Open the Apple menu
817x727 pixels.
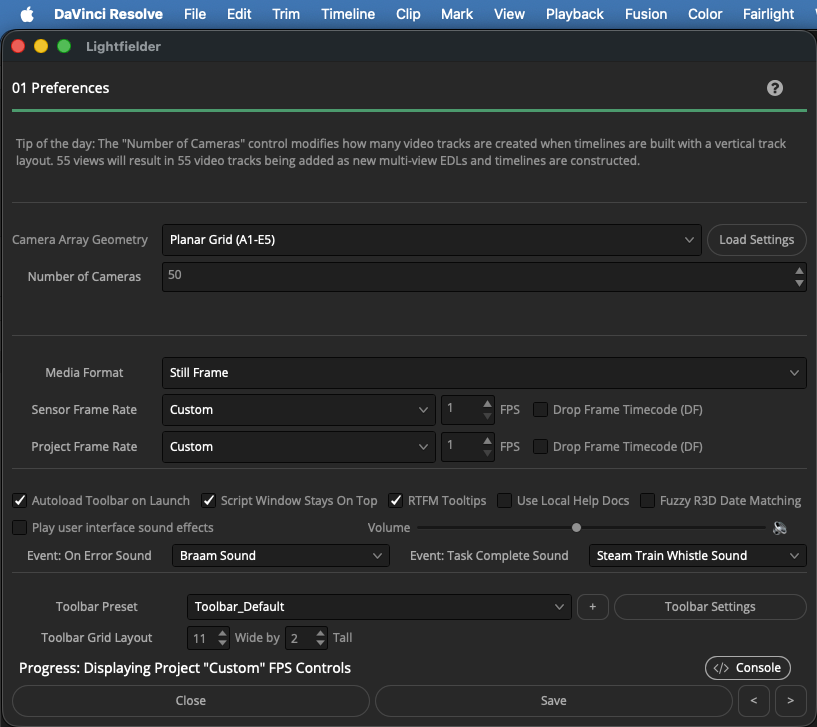27,14
